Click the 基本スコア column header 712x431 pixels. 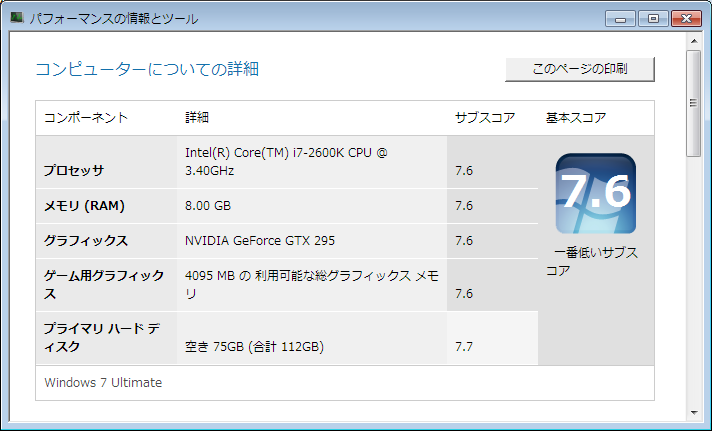pos(576,118)
